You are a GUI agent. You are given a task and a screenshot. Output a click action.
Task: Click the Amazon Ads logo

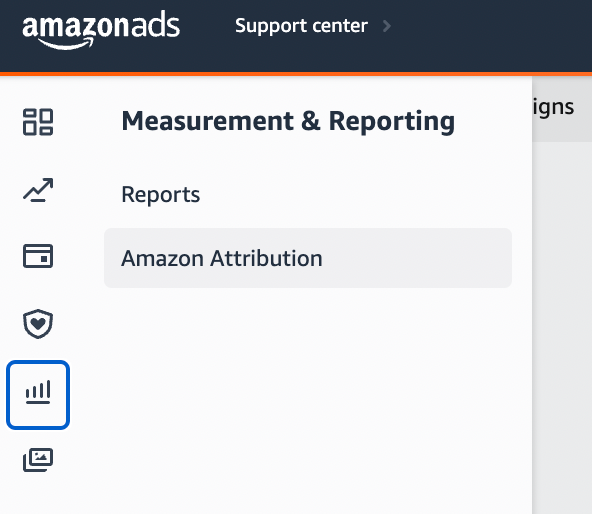(x=101, y=30)
